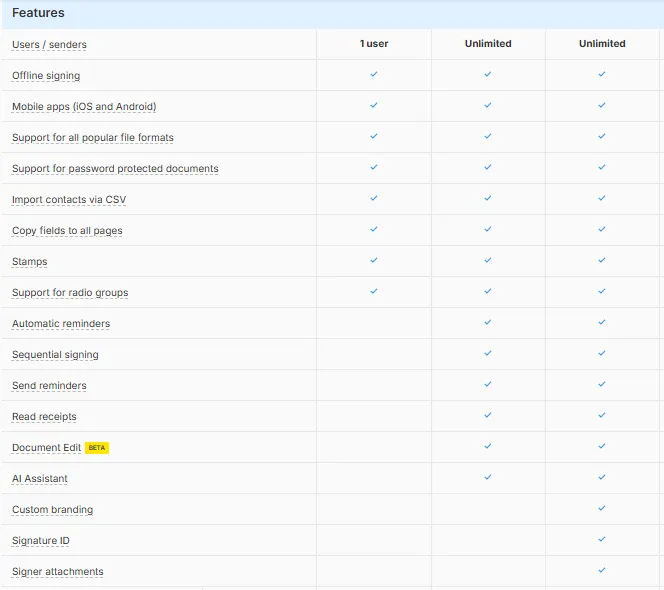The height and width of the screenshot is (590, 664).
Task: Click radio groups checkmark in 1 user column
Action: (374, 291)
